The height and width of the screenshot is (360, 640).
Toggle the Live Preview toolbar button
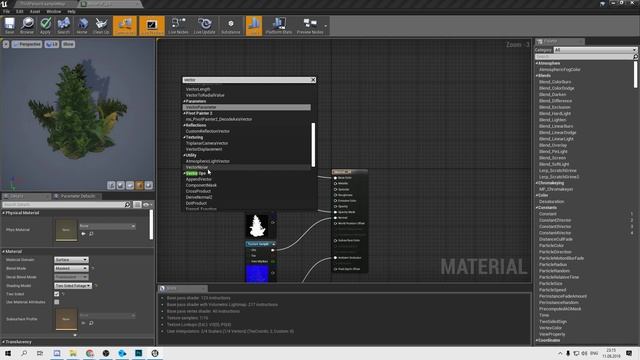coord(152,25)
